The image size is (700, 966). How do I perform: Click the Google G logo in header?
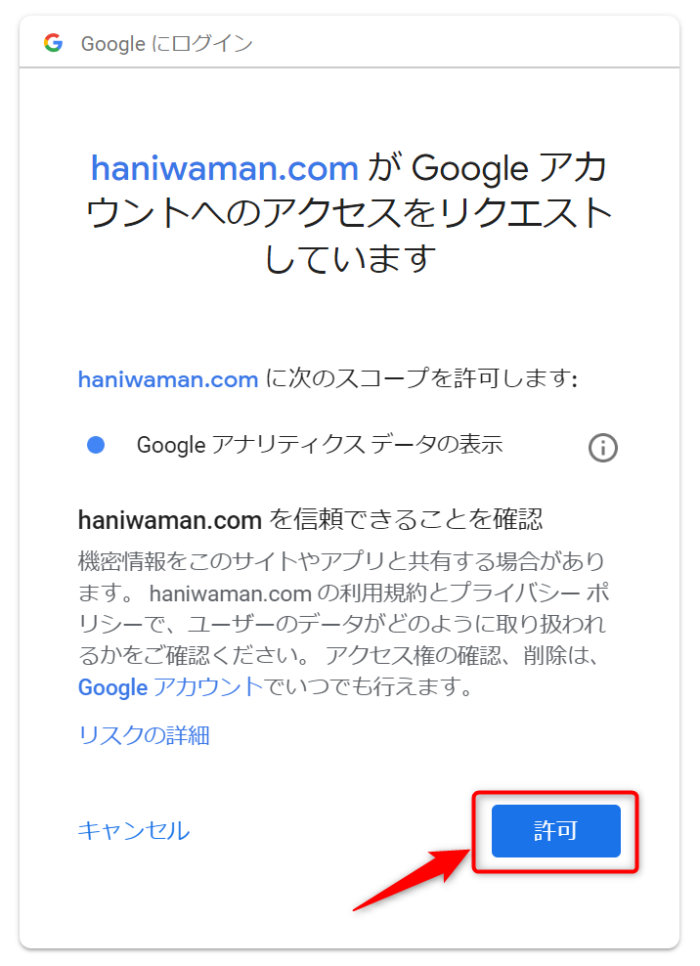coord(54,43)
